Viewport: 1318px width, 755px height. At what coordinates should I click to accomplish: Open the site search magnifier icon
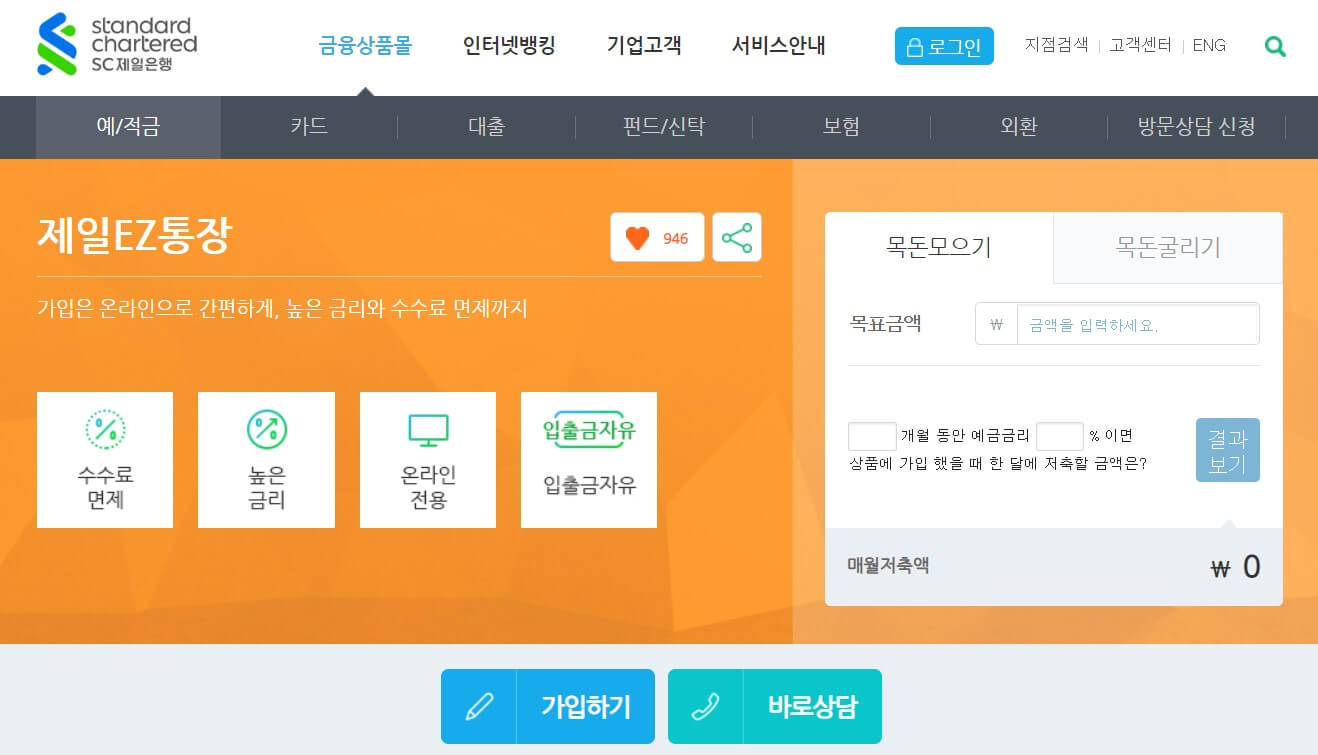point(1275,46)
